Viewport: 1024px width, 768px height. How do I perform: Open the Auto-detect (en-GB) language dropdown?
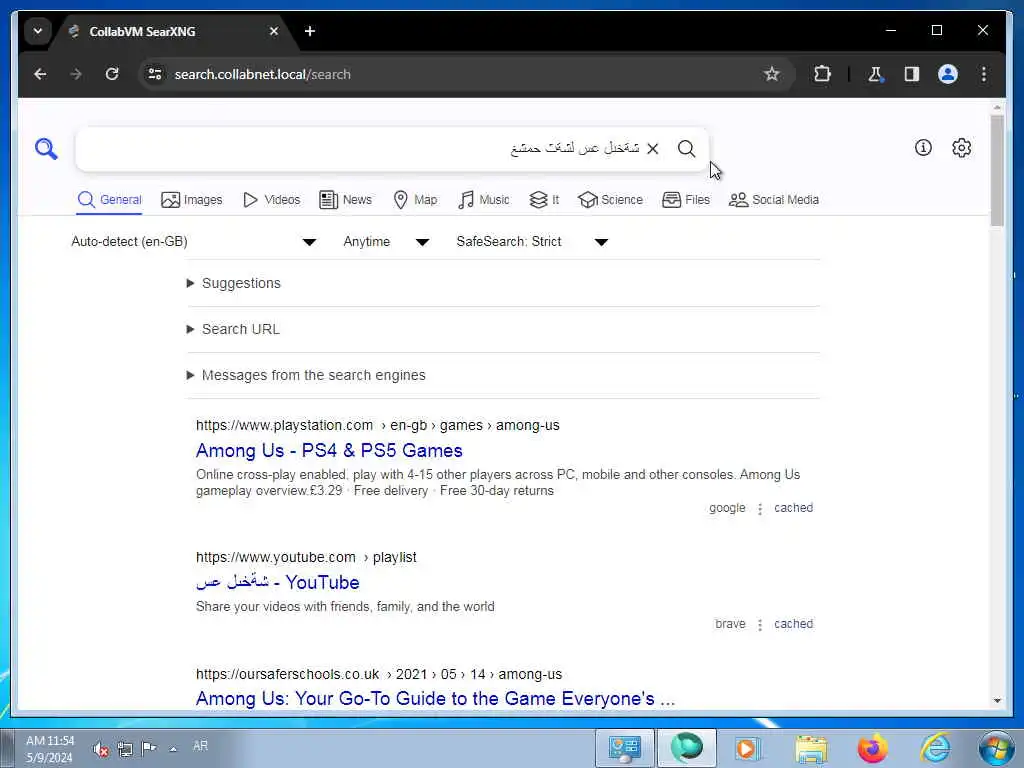tap(194, 242)
